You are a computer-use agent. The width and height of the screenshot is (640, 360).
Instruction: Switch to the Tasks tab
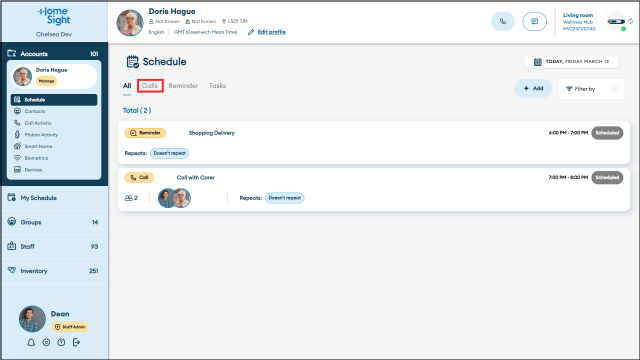(217, 86)
